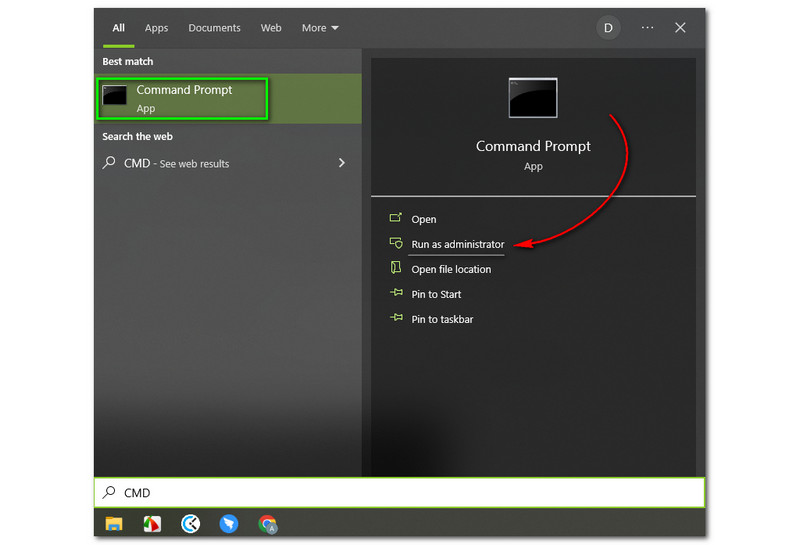Switch to the Apps tab
Screen dimensions: 800x545
click(156, 28)
